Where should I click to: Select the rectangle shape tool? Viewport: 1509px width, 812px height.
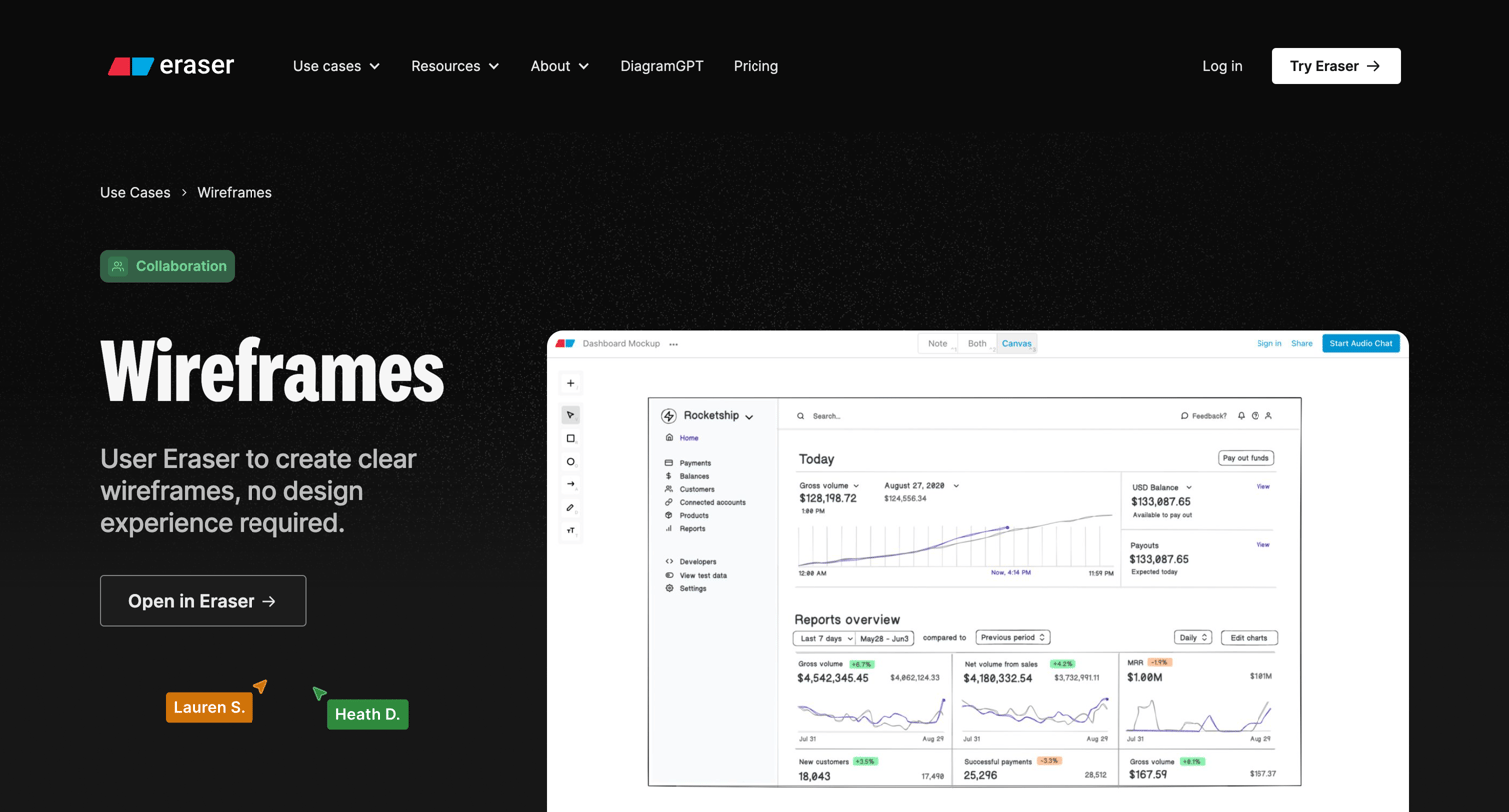[x=571, y=438]
